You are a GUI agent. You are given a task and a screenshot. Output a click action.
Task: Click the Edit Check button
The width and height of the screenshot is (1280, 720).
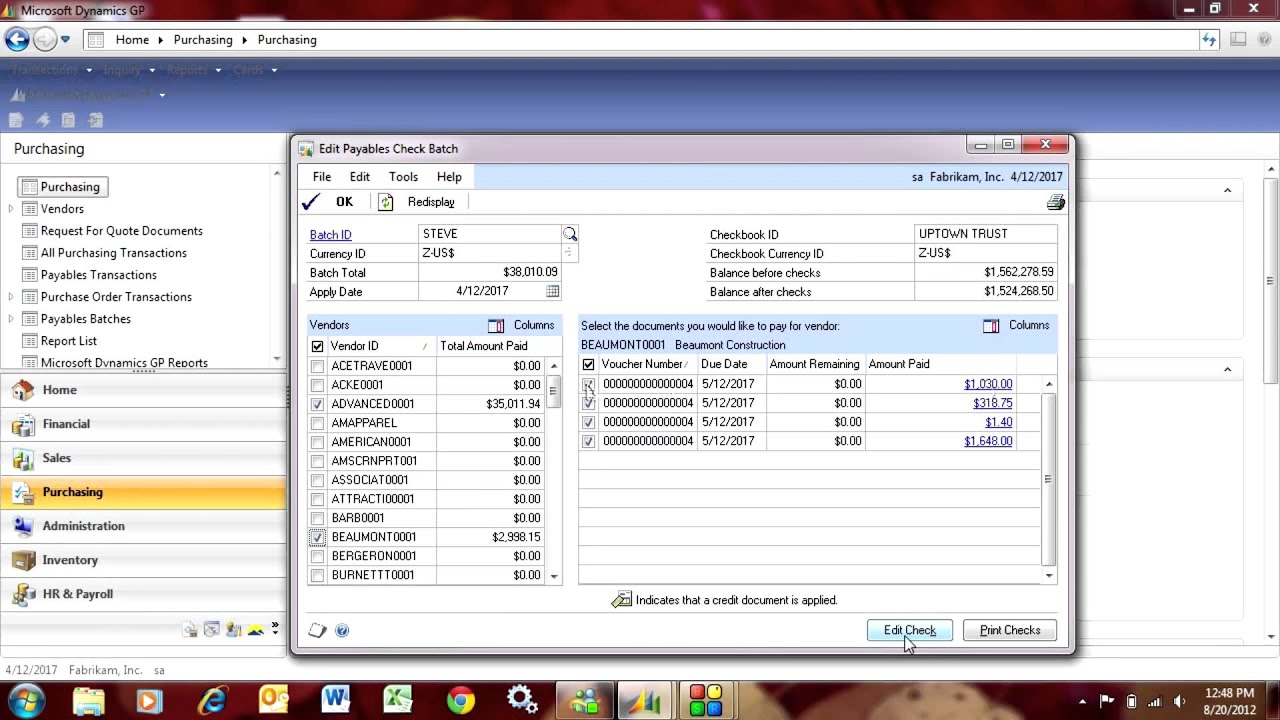click(910, 630)
